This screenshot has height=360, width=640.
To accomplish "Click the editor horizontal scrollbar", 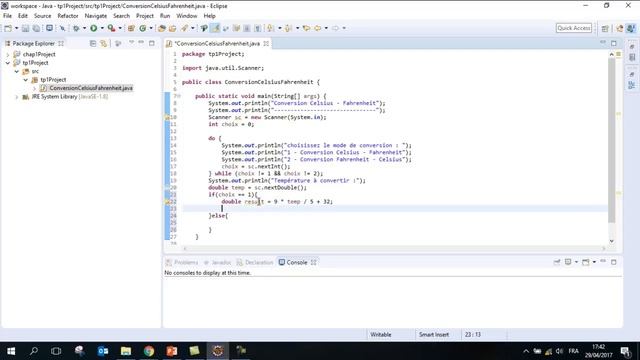I will 394,248.
